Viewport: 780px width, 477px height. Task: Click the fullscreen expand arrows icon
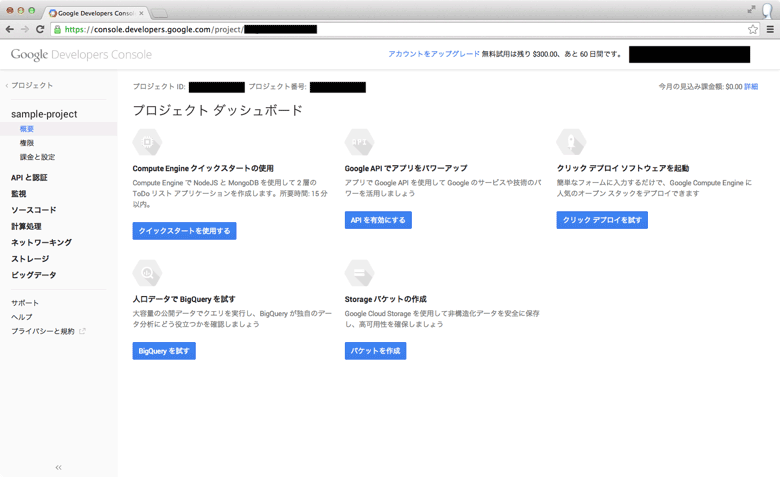click(x=751, y=9)
